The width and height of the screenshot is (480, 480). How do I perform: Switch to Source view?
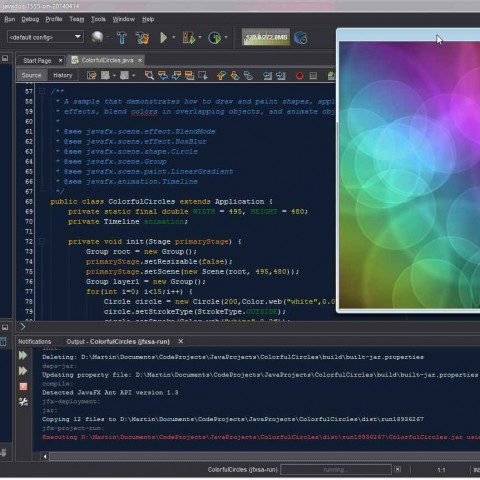(x=31, y=75)
